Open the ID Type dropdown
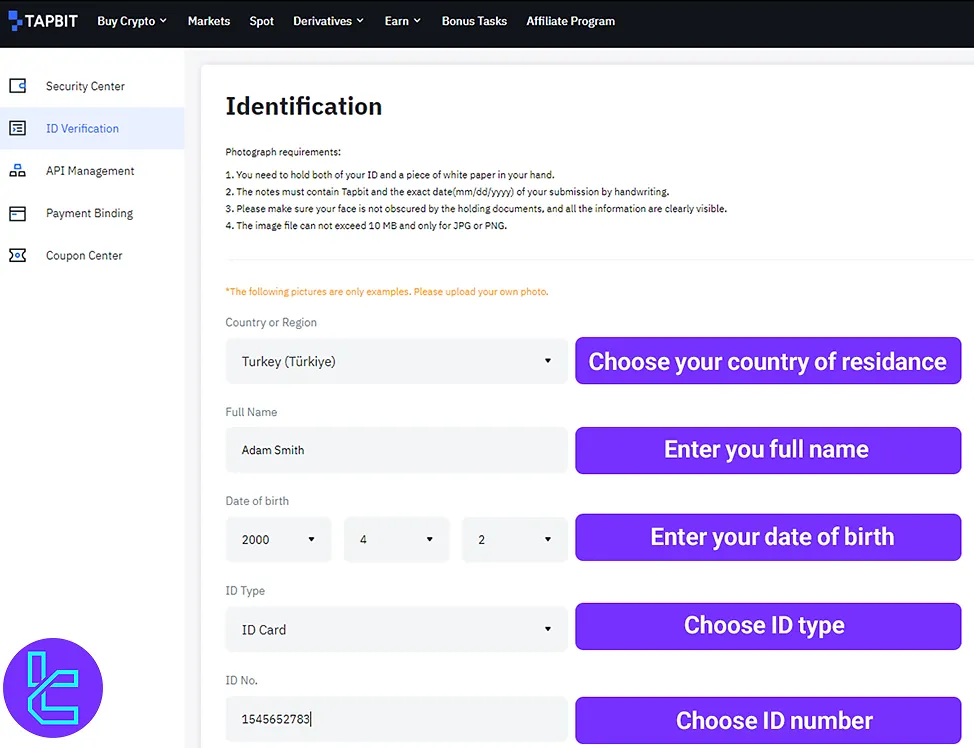The width and height of the screenshot is (974, 748). [x=396, y=629]
